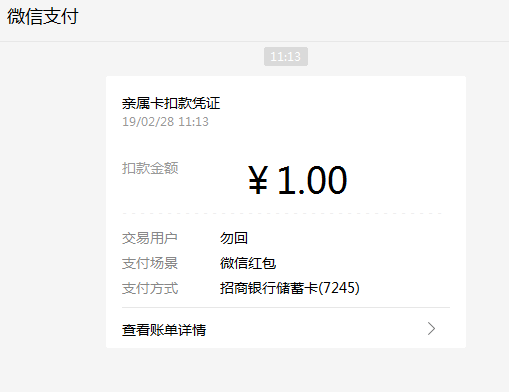The width and height of the screenshot is (509, 392).
Task: Select the 支付场景 label
Action: tap(150, 263)
